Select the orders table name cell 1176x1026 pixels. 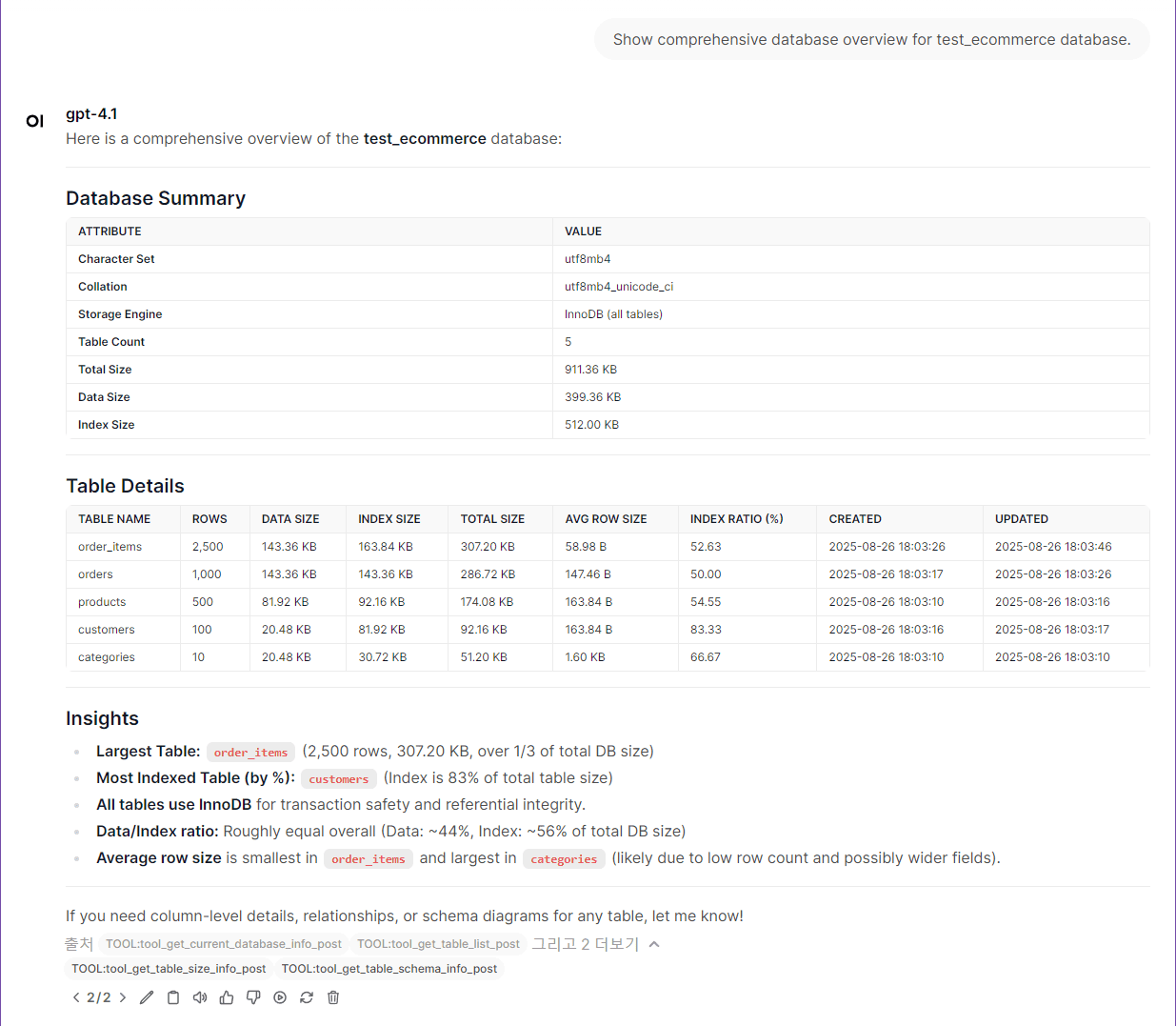click(124, 574)
